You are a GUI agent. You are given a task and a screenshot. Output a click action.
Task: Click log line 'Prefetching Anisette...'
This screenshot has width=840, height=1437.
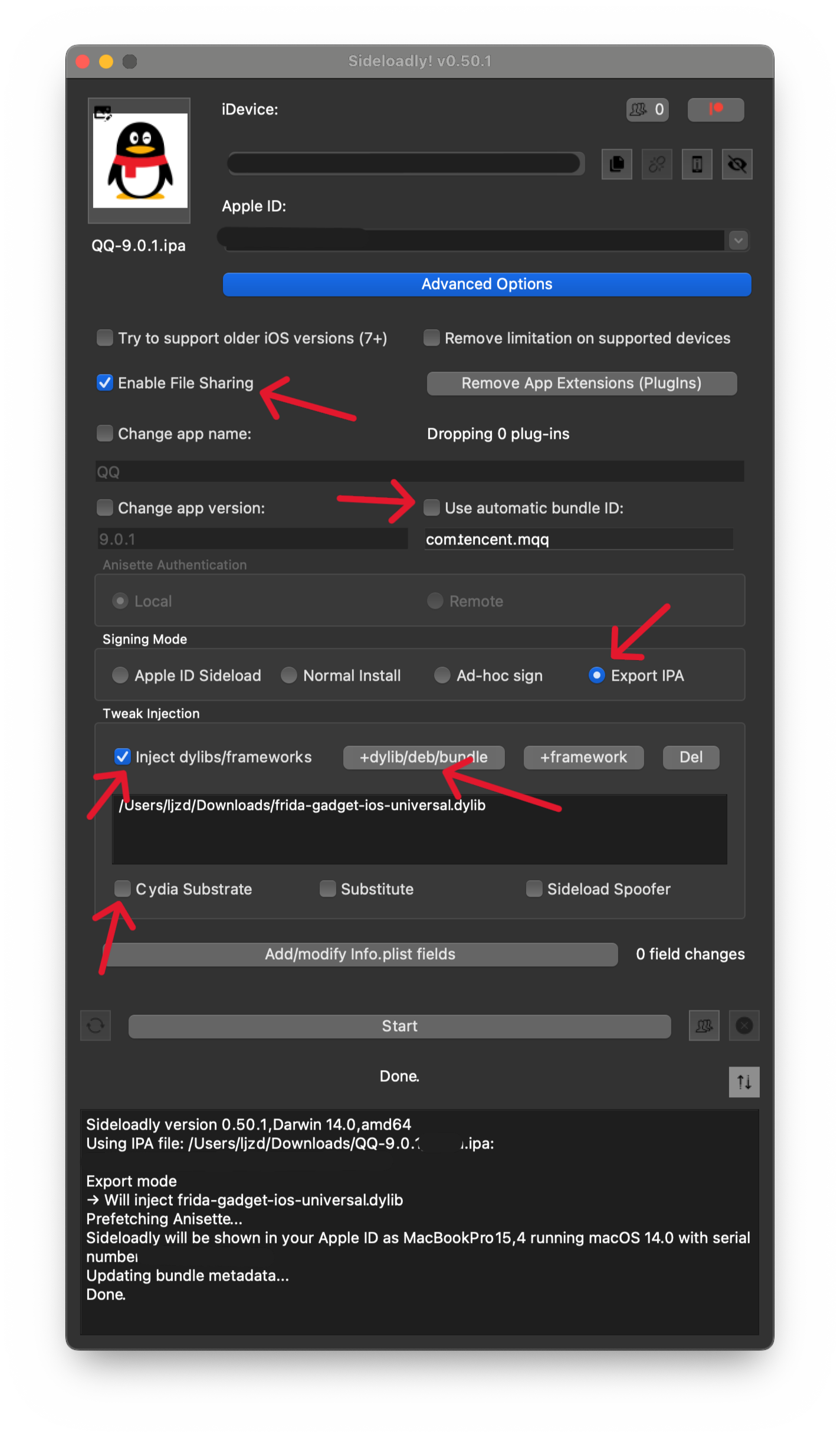pyautogui.click(x=164, y=1219)
